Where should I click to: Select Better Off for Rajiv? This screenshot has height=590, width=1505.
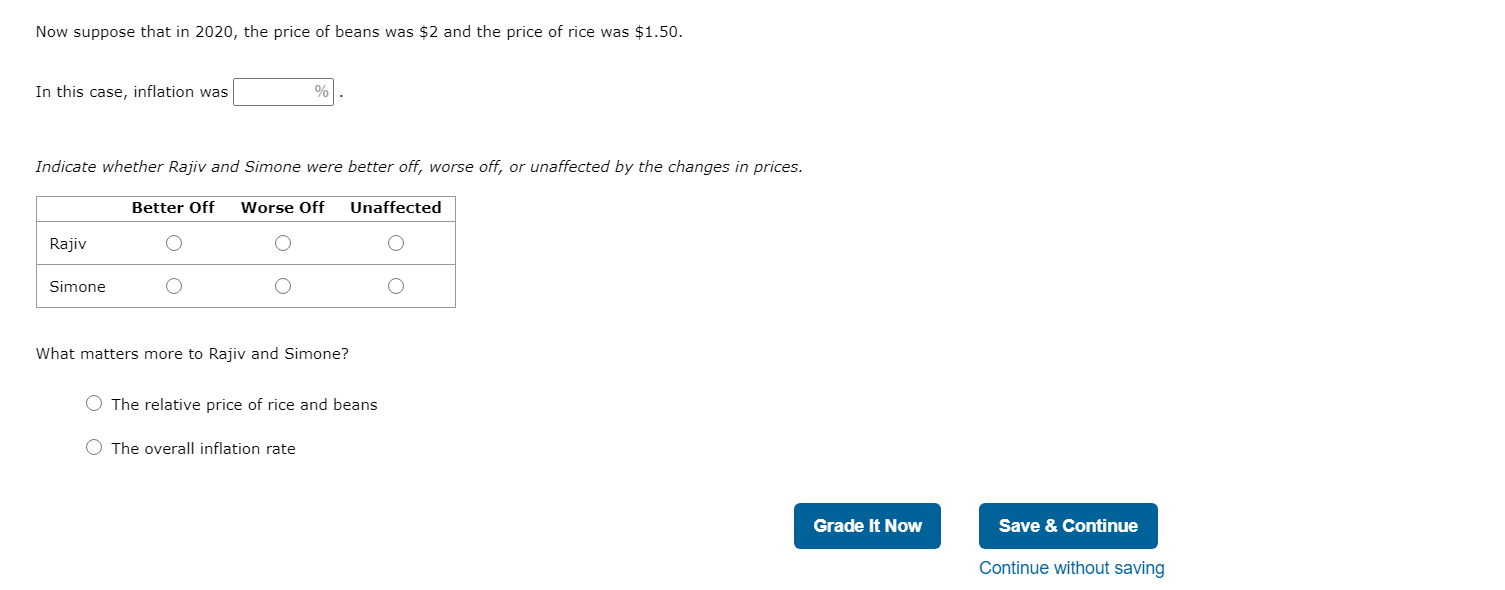pos(173,242)
